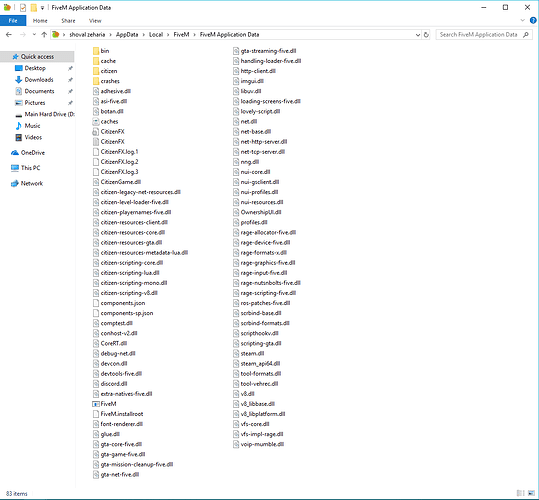Image resolution: width=539 pixels, height=500 pixels.
Task: Select imgui.dll in the file list
Action: pyautogui.click(x=248, y=81)
